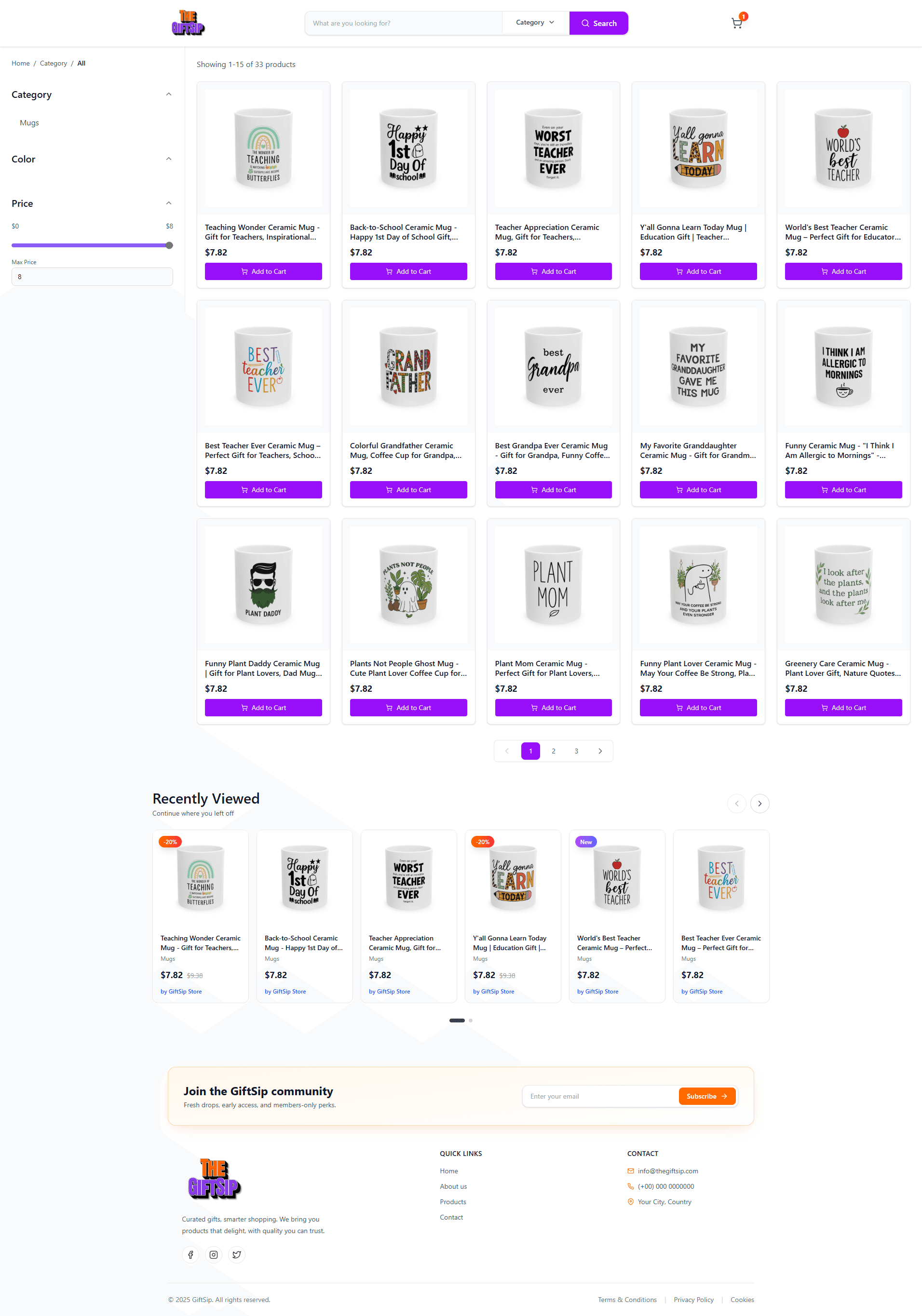Open the Twitter social icon
This screenshot has width=922, height=1316.
tap(236, 1255)
